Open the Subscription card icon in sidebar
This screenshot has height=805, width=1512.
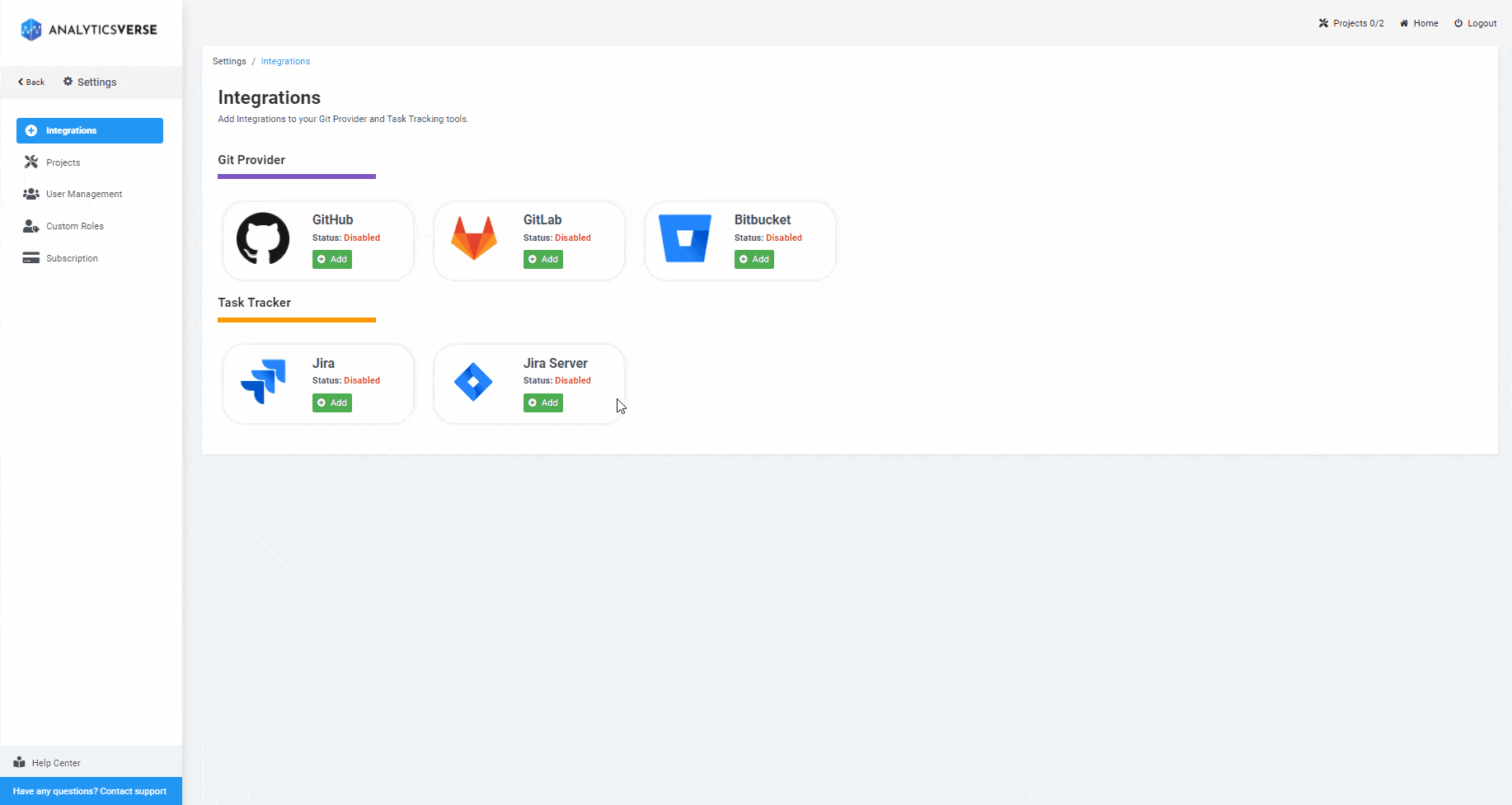(31, 257)
